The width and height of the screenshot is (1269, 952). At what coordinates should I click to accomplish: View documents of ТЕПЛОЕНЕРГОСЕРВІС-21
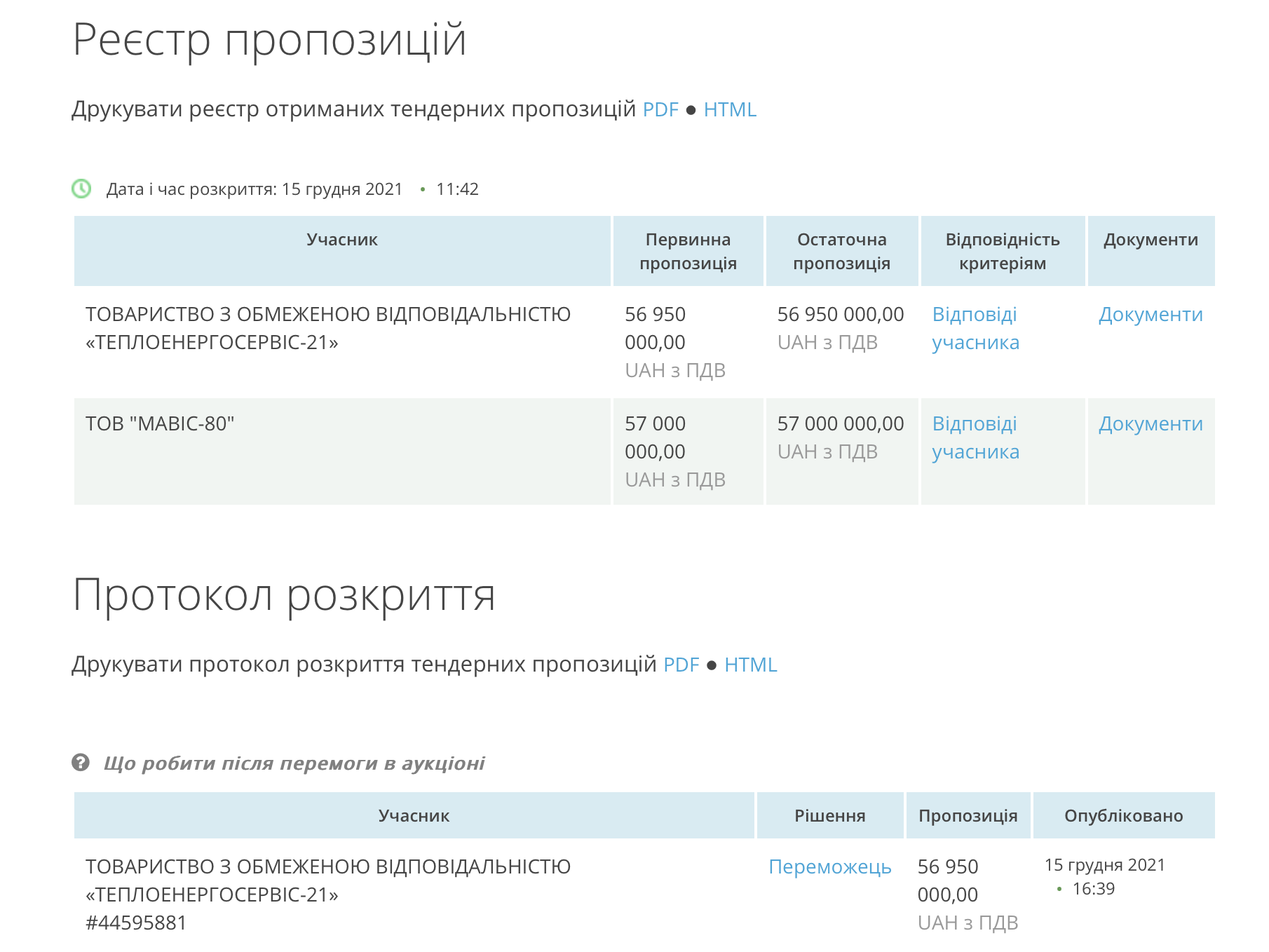pos(1150,315)
